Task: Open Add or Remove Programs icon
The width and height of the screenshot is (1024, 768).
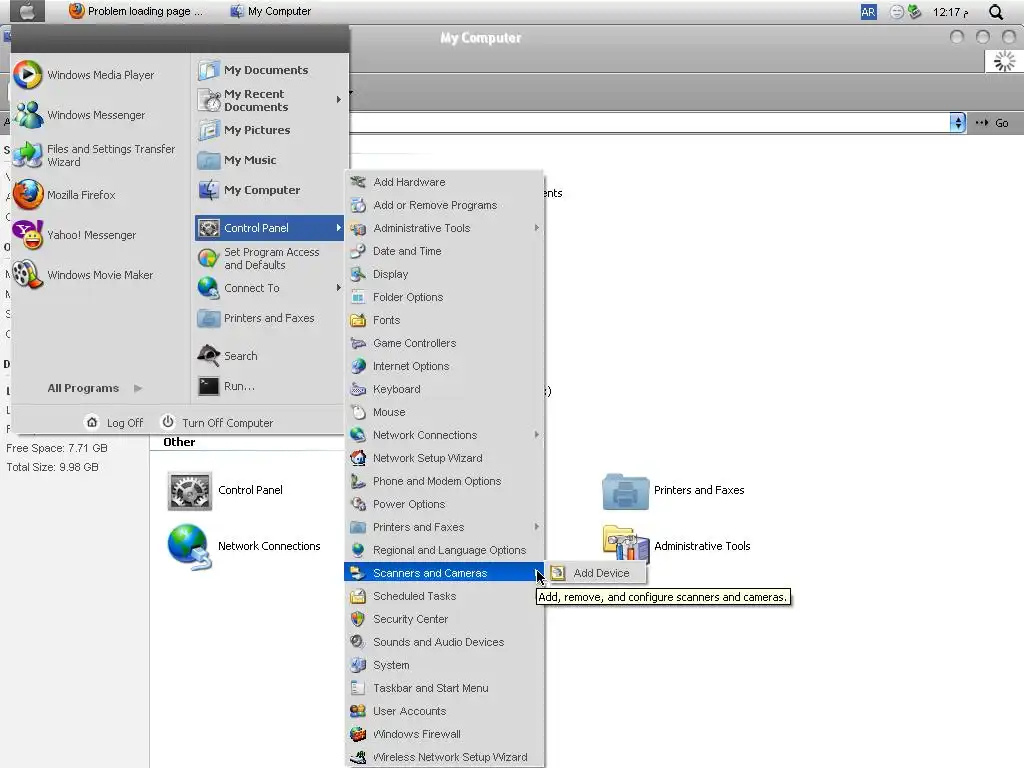Action: tap(358, 205)
